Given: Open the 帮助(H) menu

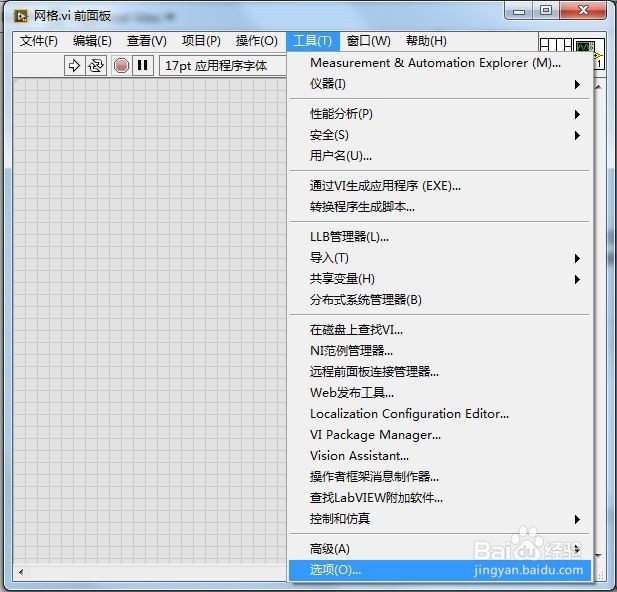Looking at the screenshot, I should click(x=426, y=41).
